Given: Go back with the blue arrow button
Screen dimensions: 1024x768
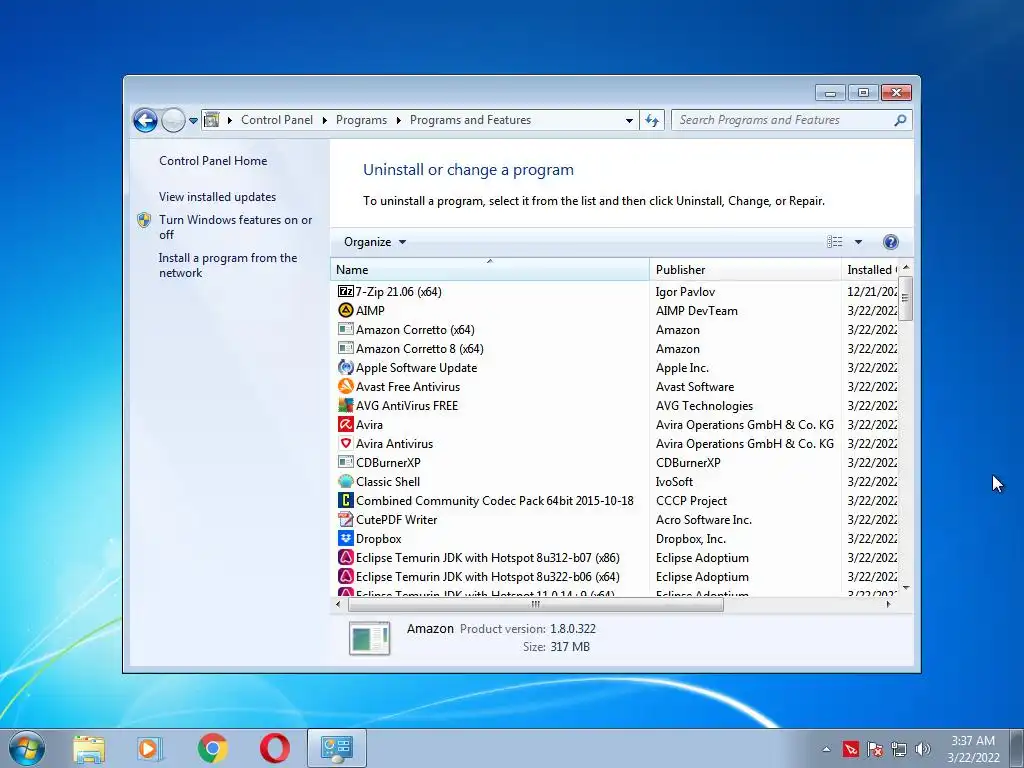Looking at the screenshot, I should point(145,120).
